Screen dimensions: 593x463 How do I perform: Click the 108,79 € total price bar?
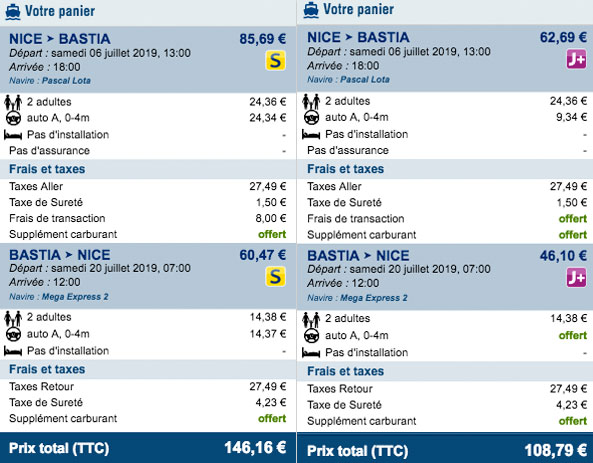tap(445, 449)
